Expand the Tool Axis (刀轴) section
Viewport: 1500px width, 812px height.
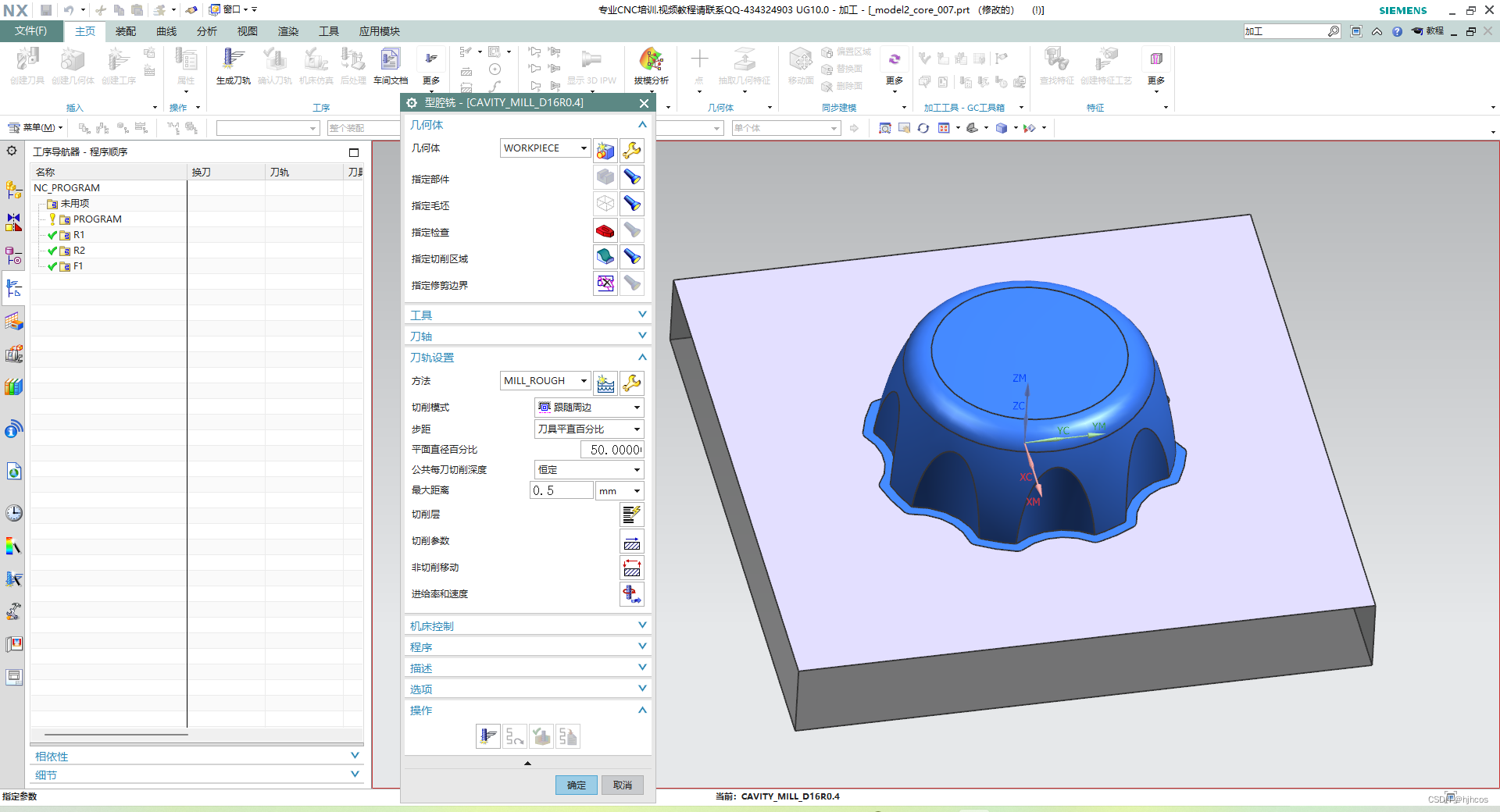click(528, 336)
